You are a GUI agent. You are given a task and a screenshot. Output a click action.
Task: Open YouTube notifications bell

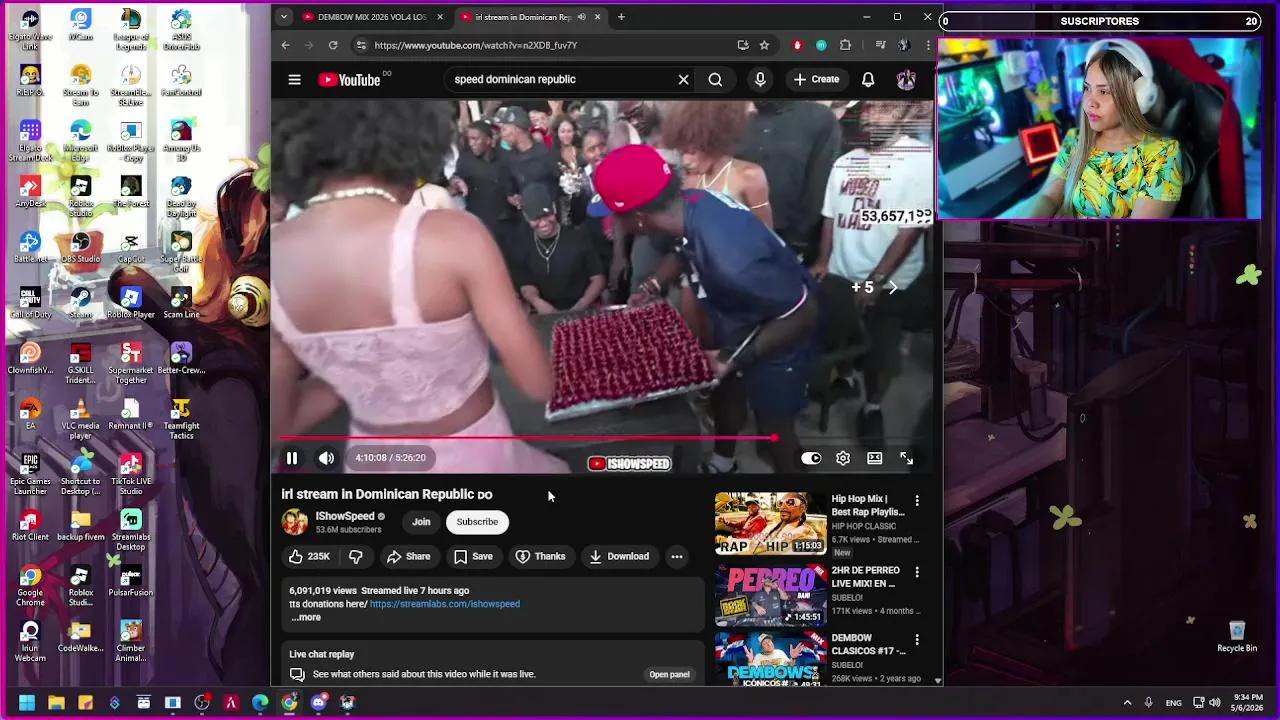(x=868, y=79)
